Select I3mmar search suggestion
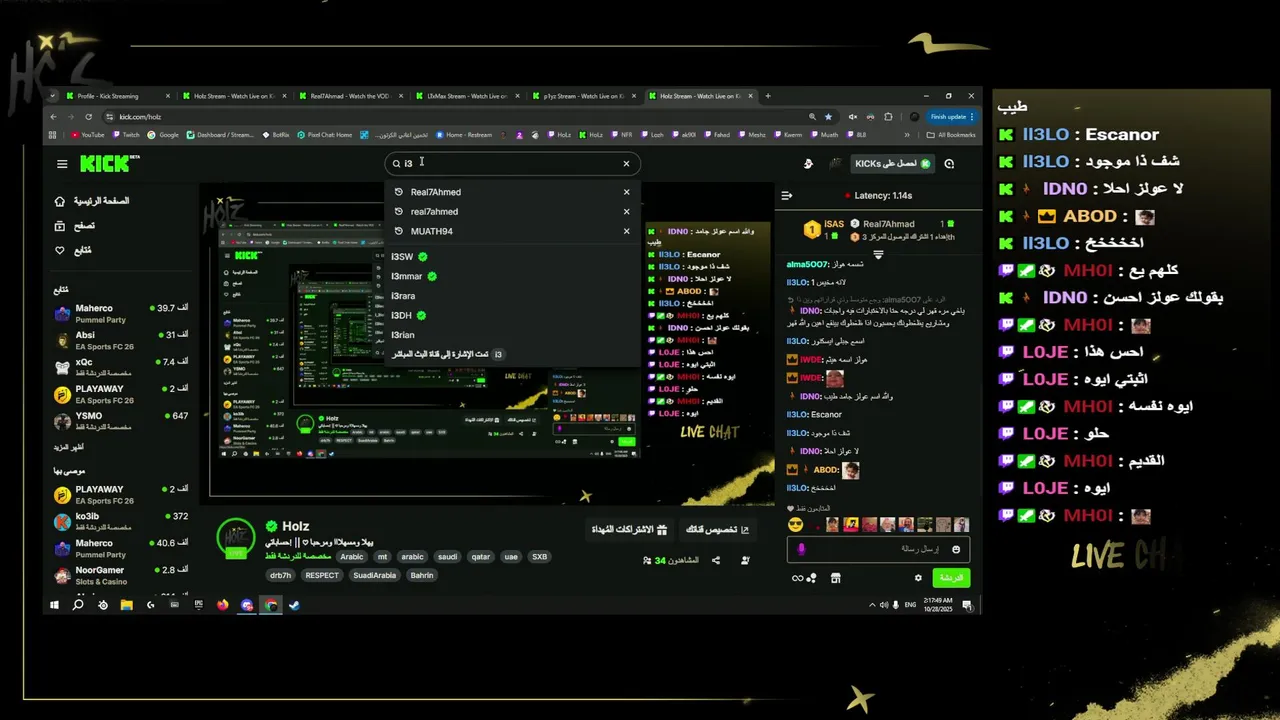The width and height of the screenshot is (1280, 720). click(x=512, y=276)
